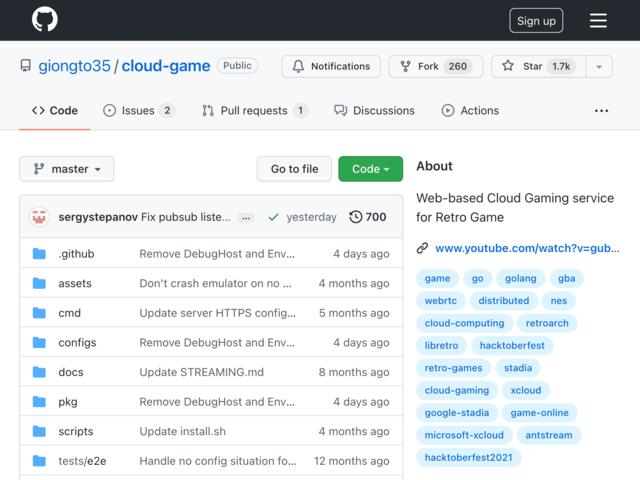Viewport: 640px width, 480px height.
Task: Click the tests/e2e folder icon
Action: [x=39, y=461]
